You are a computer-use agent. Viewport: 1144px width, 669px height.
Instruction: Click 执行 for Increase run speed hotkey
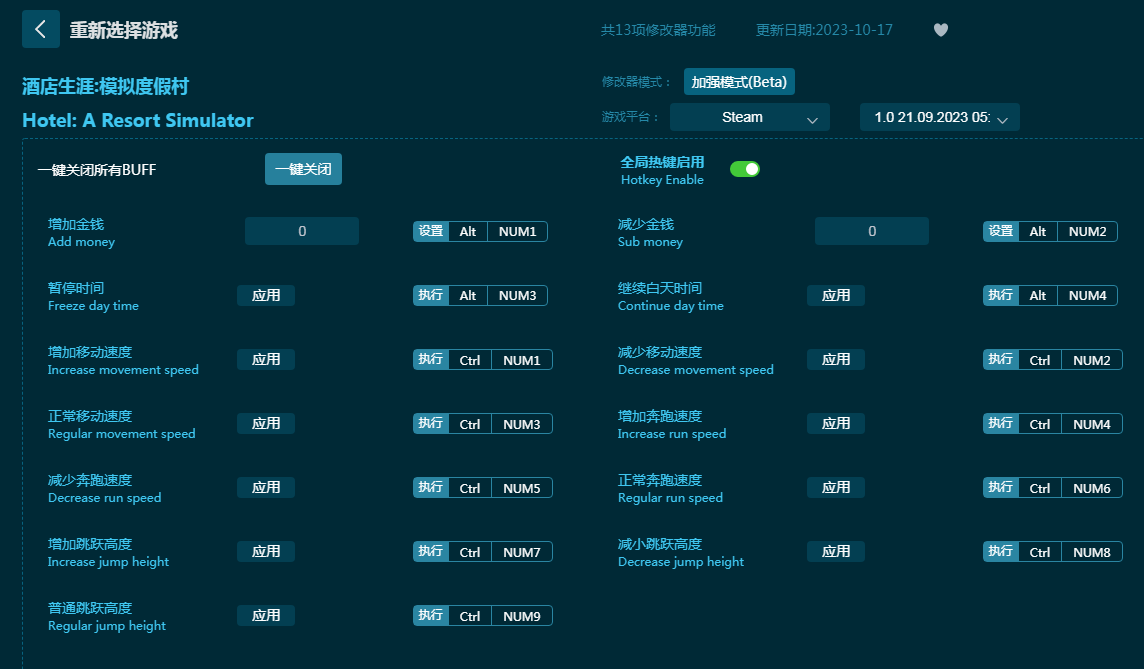1000,424
